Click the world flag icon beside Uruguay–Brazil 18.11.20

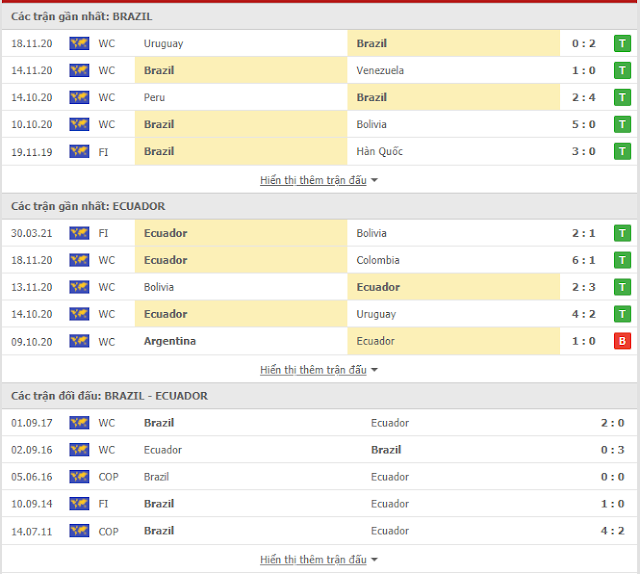79,43
